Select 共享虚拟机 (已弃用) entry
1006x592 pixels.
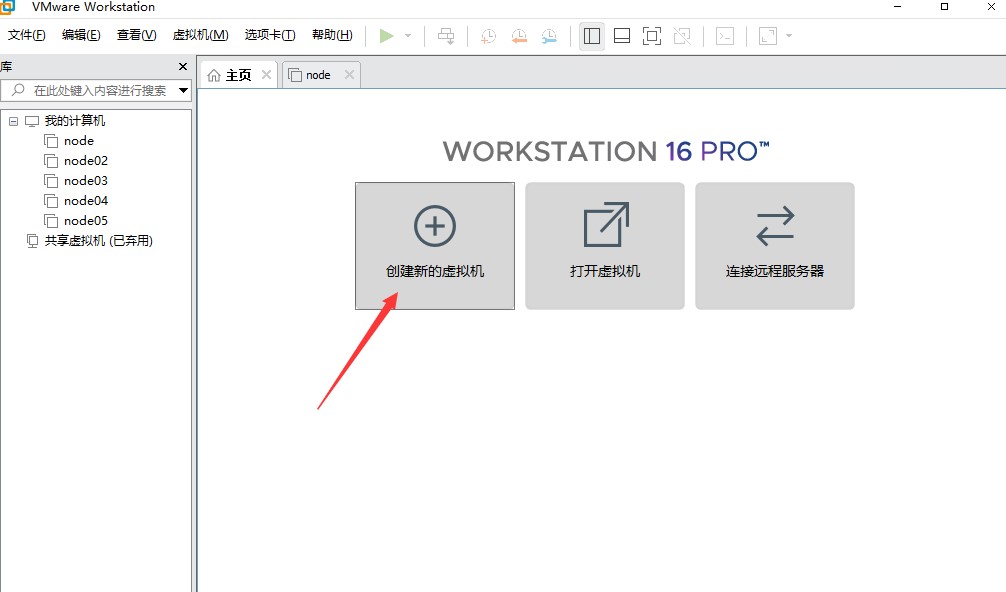tap(98, 241)
